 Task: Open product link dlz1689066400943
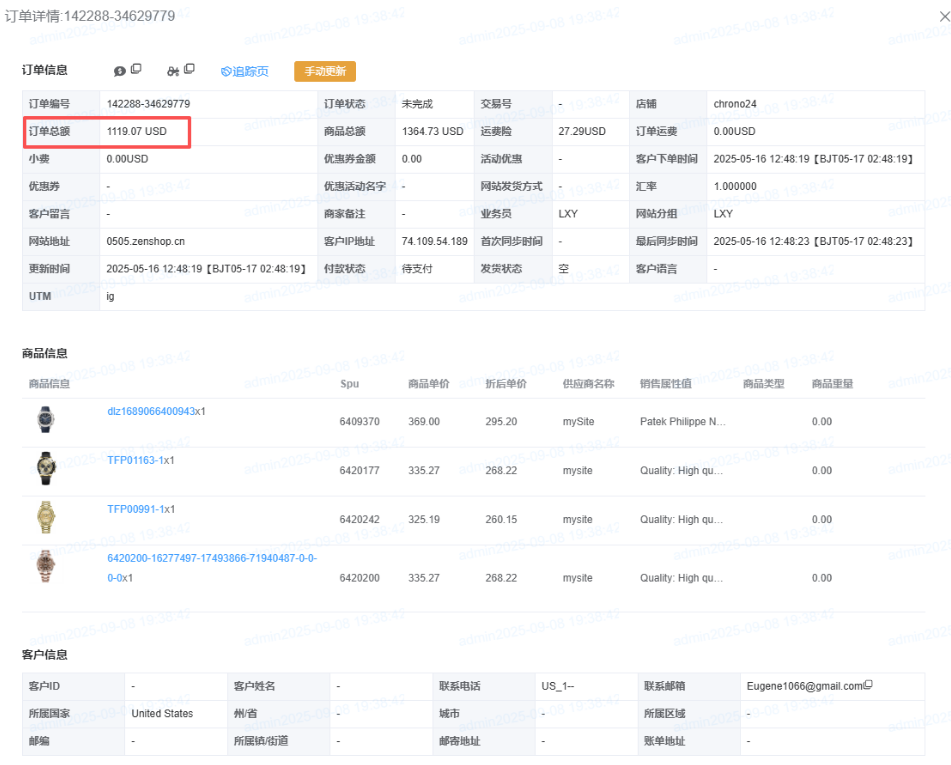(x=150, y=412)
